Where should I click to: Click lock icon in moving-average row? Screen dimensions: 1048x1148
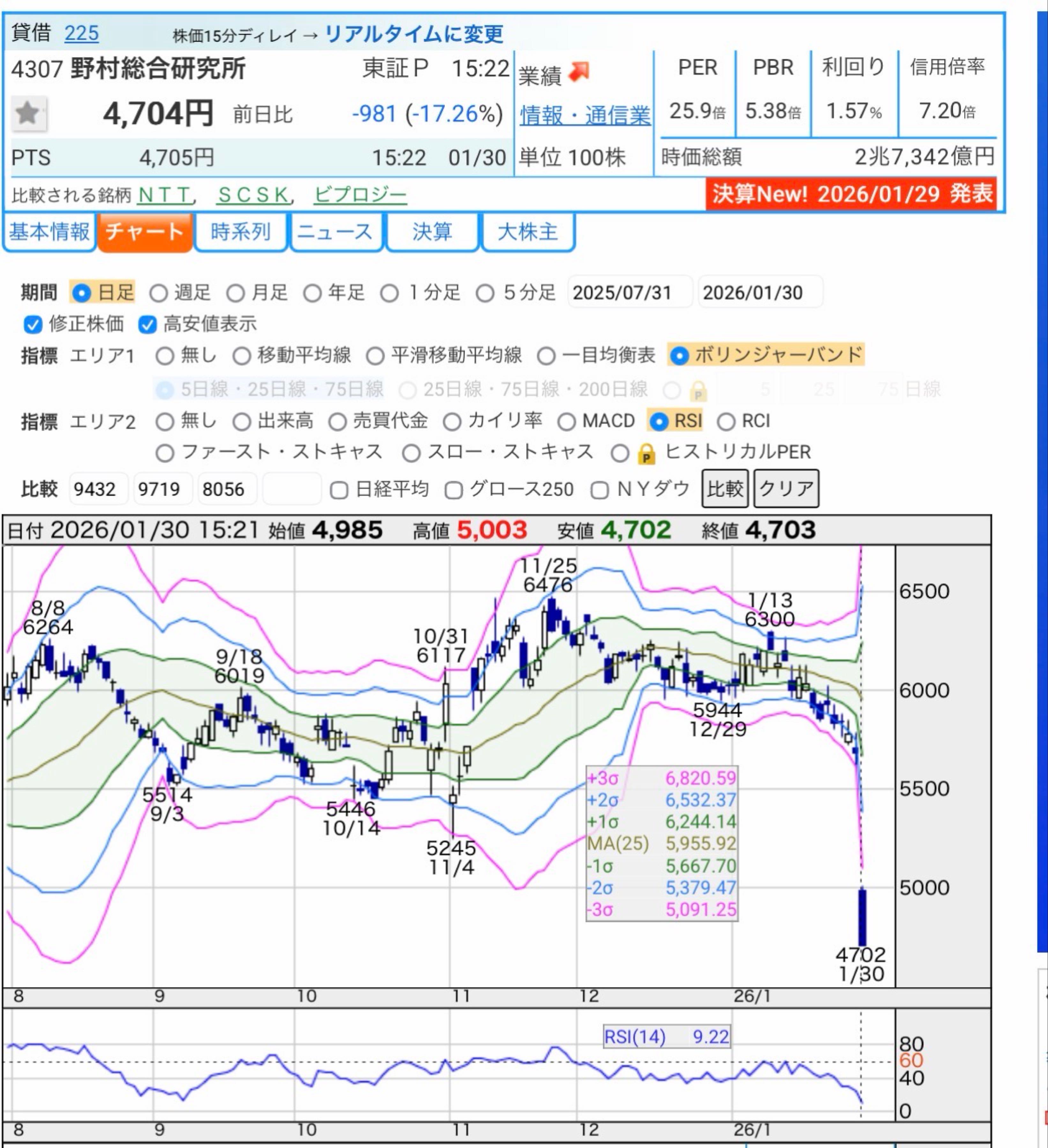698,391
